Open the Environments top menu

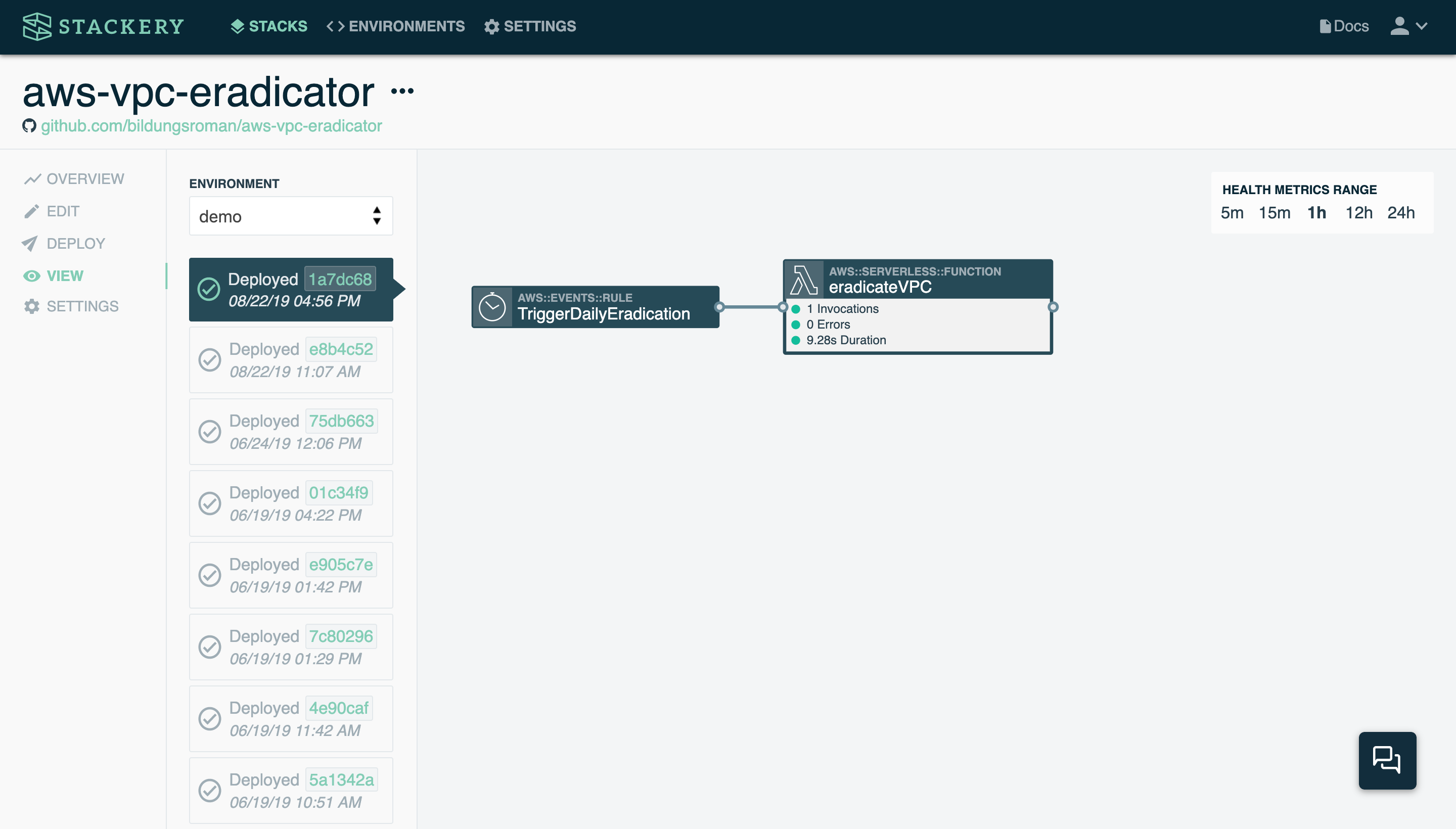(x=395, y=26)
